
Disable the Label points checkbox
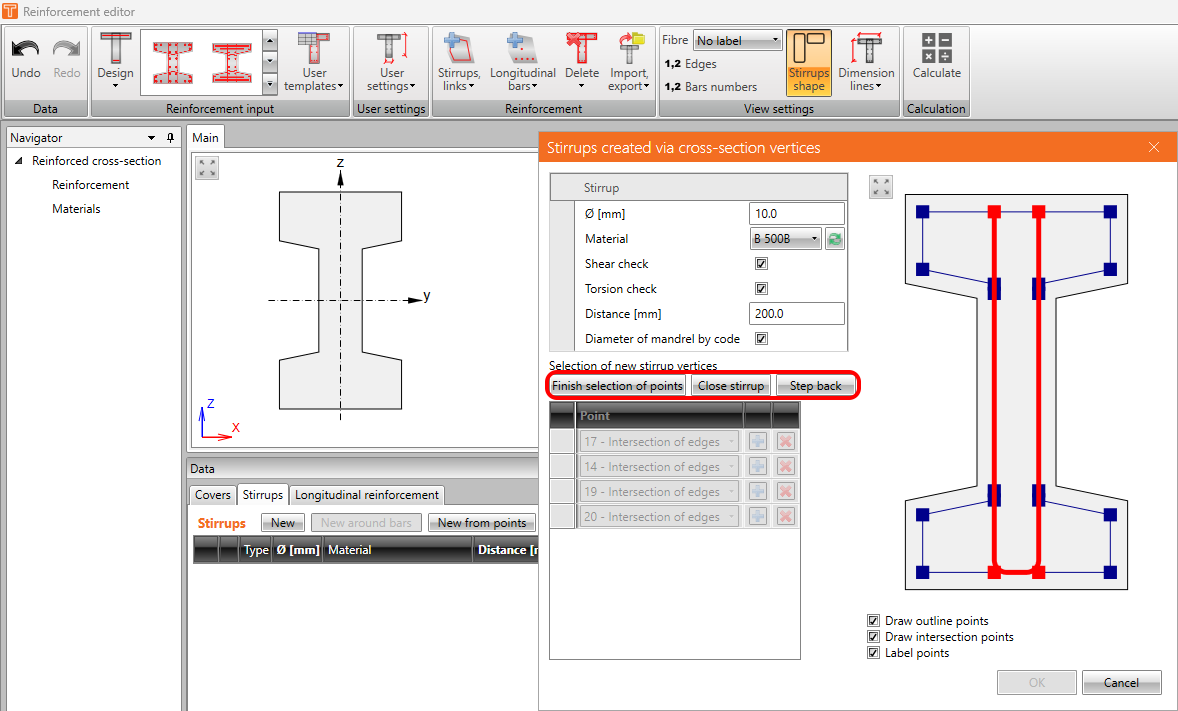click(x=874, y=653)
